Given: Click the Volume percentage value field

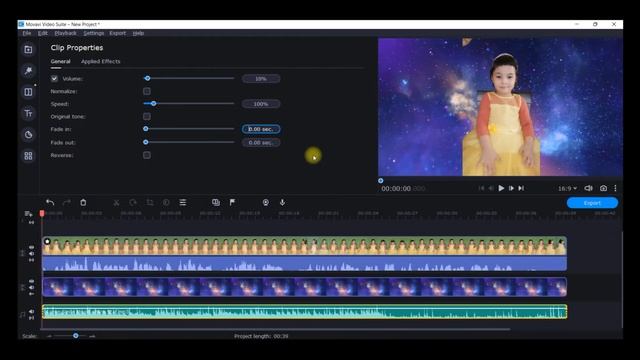Looking at the screenshot, I should point(261,79).
